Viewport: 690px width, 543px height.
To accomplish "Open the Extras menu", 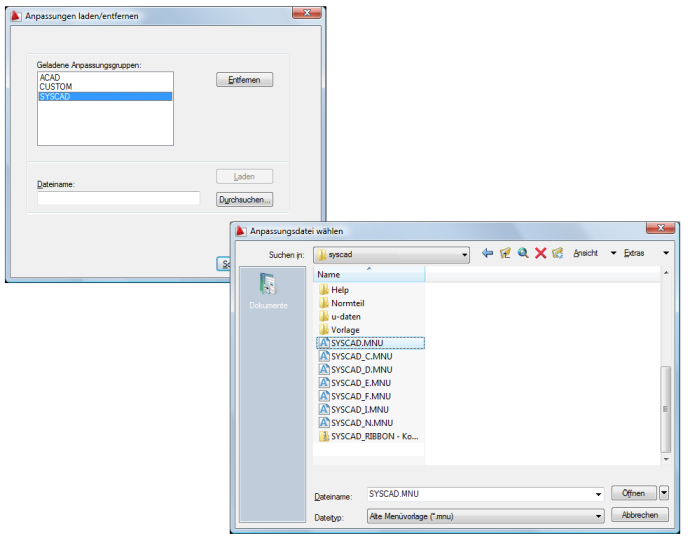I will (x=634, y=253).
